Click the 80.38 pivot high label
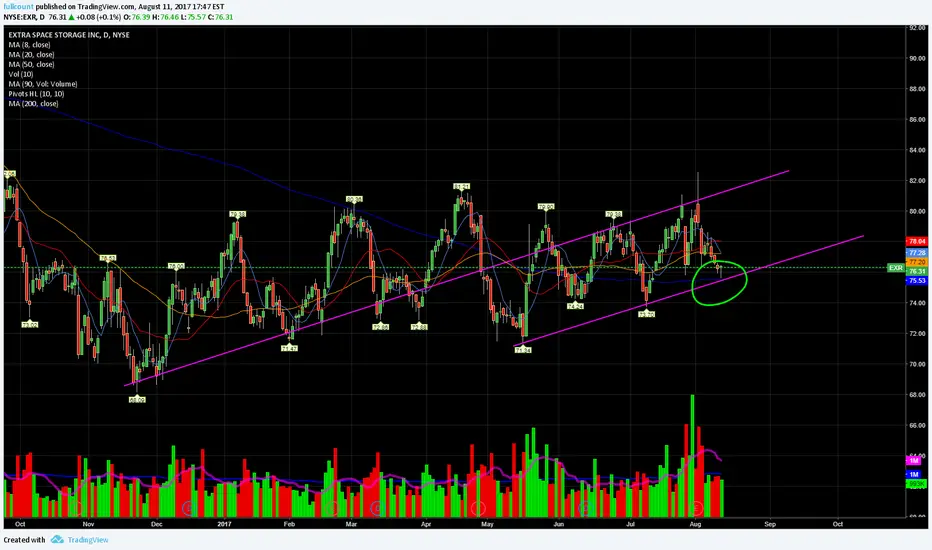 [354, 199]
